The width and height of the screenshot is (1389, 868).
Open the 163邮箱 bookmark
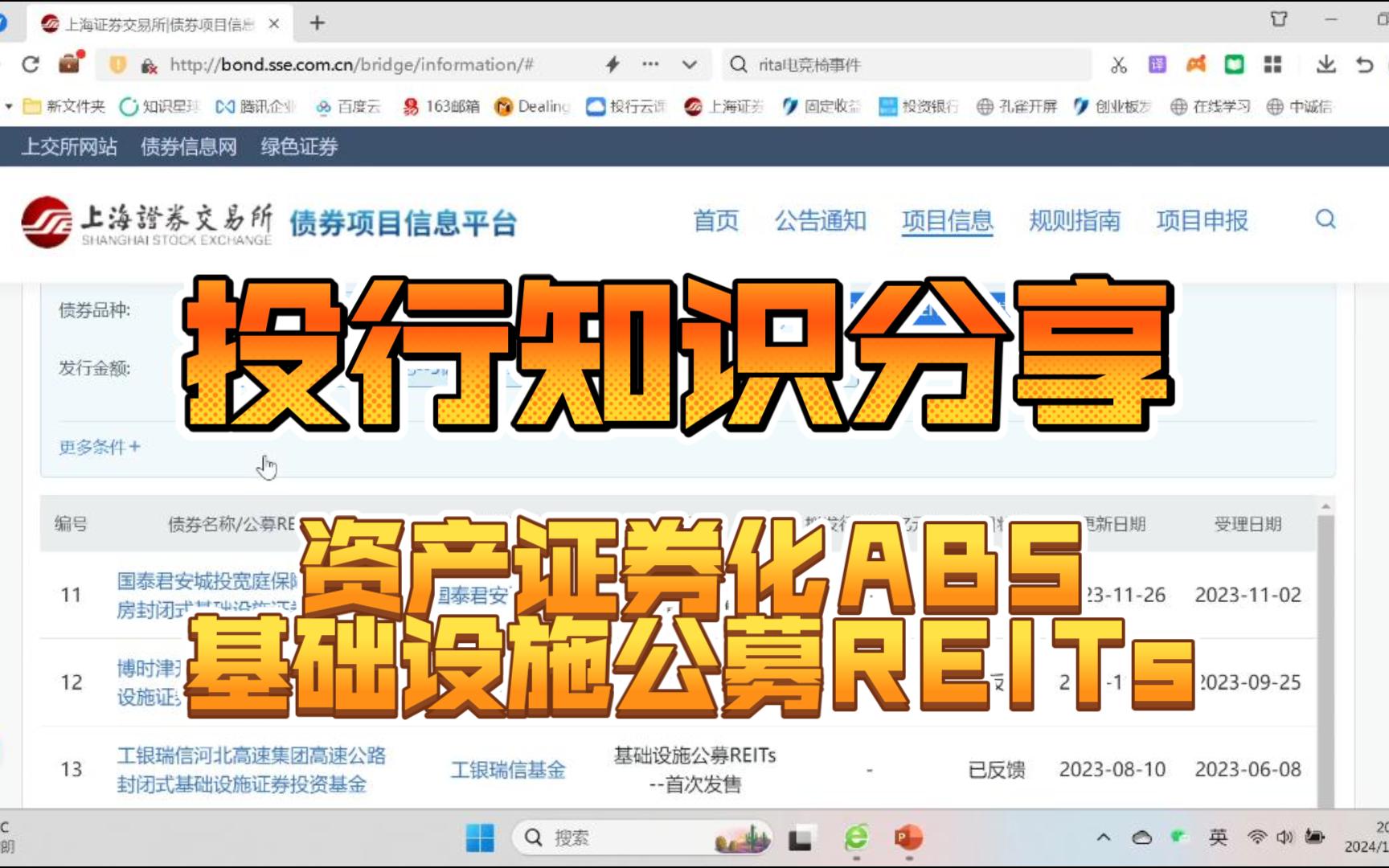(x=441, y=106)
